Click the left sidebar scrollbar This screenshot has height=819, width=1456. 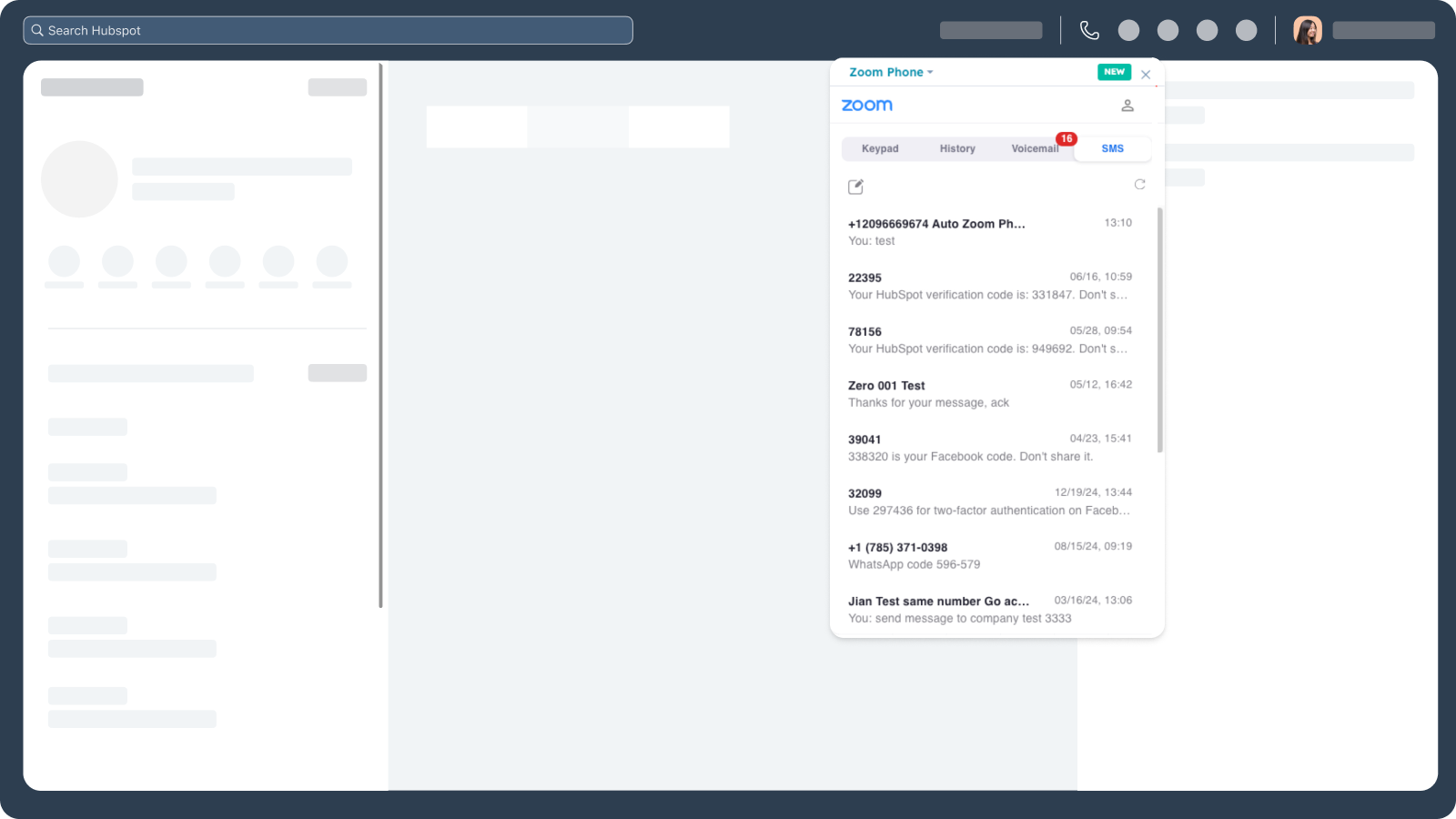coord(380,335)
